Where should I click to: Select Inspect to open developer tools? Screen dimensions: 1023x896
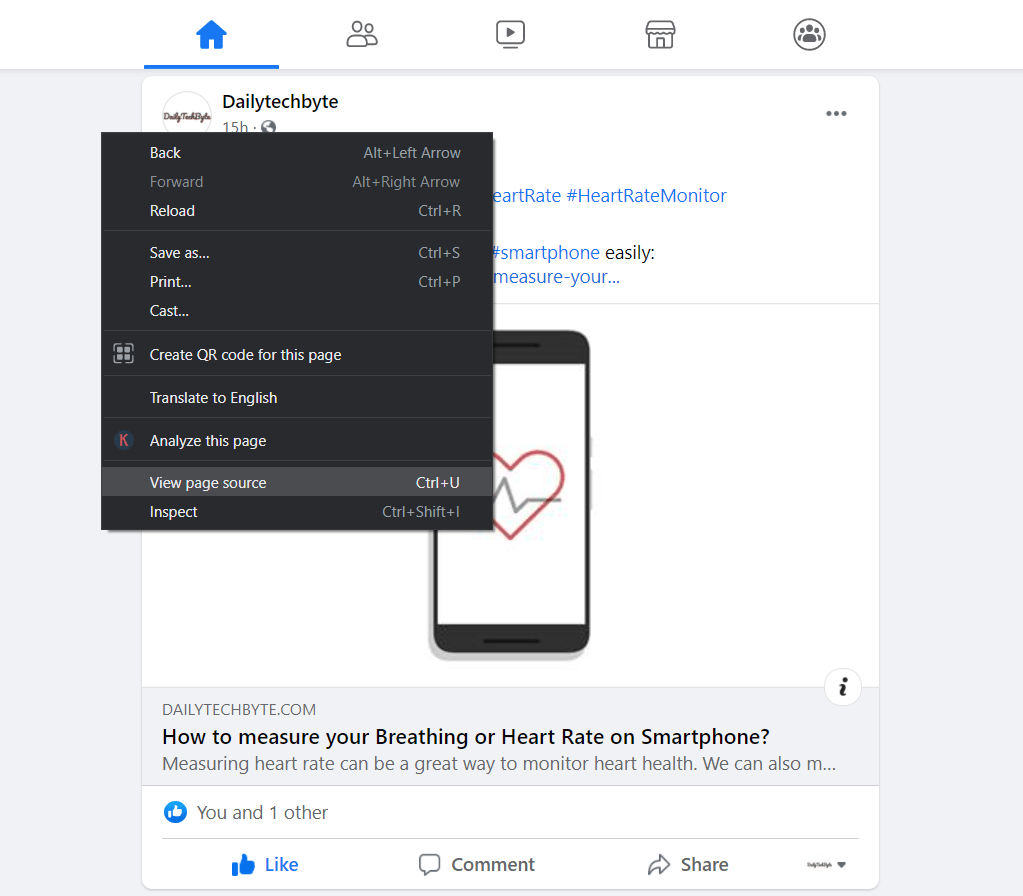click(173, 511)
